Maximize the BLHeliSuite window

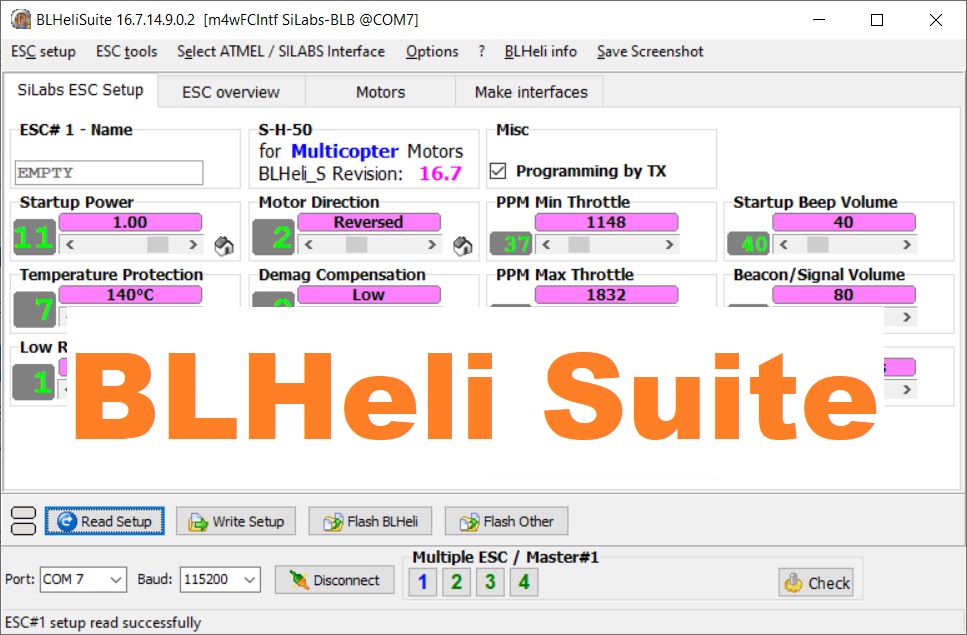click(877, 20)
